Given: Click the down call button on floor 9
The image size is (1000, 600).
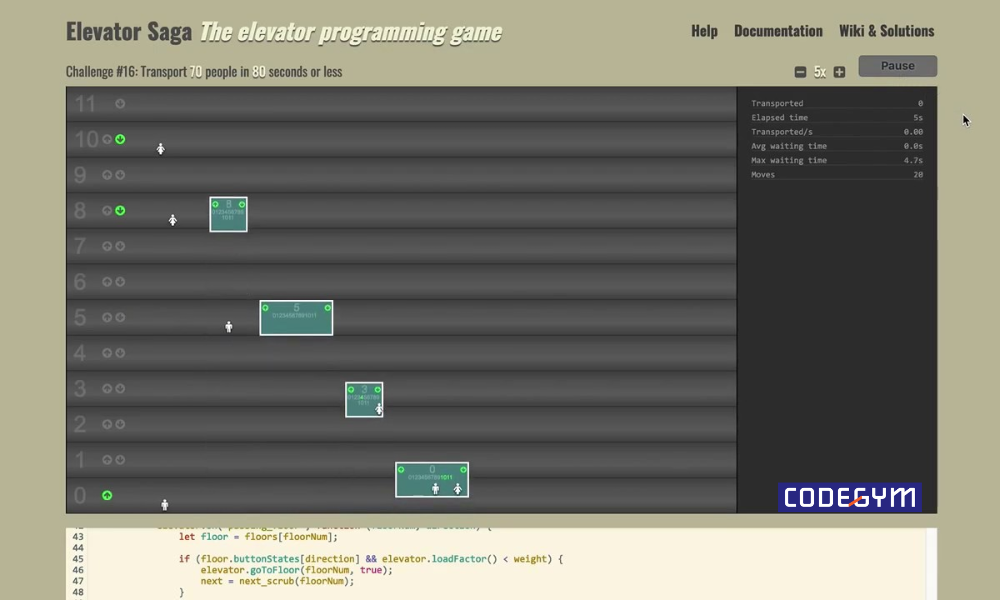Looking at the screenshot, I should 120,175.
